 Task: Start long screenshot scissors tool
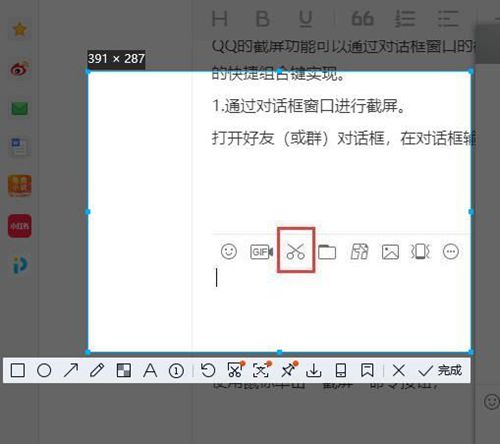235,369
